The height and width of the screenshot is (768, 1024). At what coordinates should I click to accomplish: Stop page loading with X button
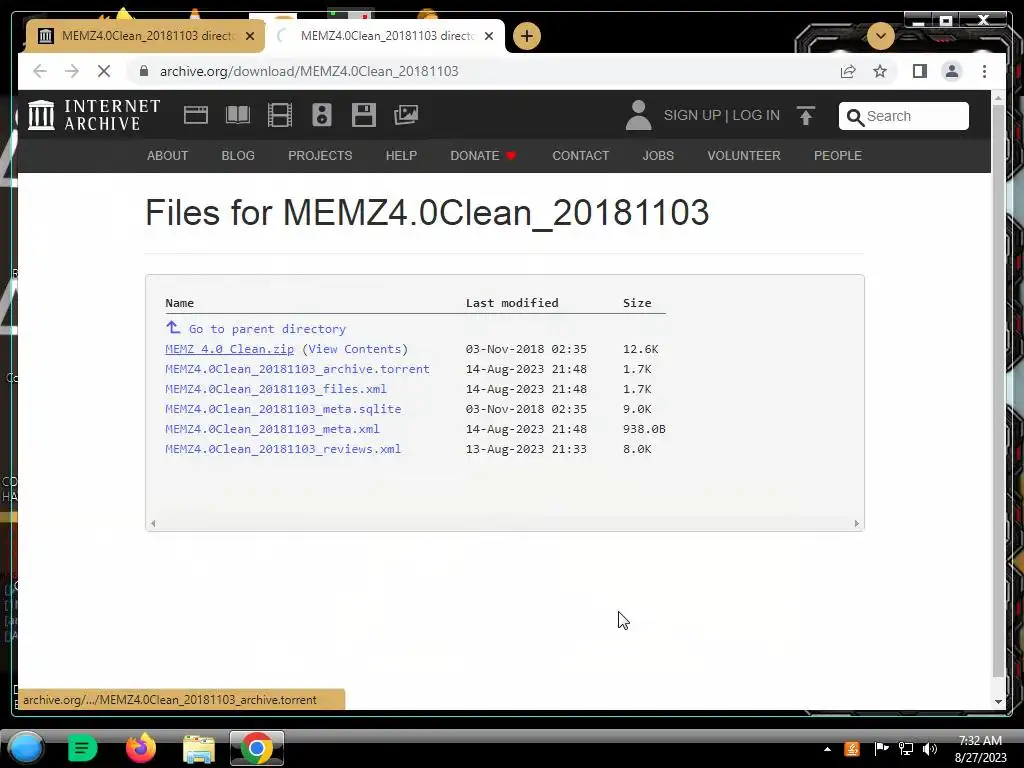coord(104,71)
